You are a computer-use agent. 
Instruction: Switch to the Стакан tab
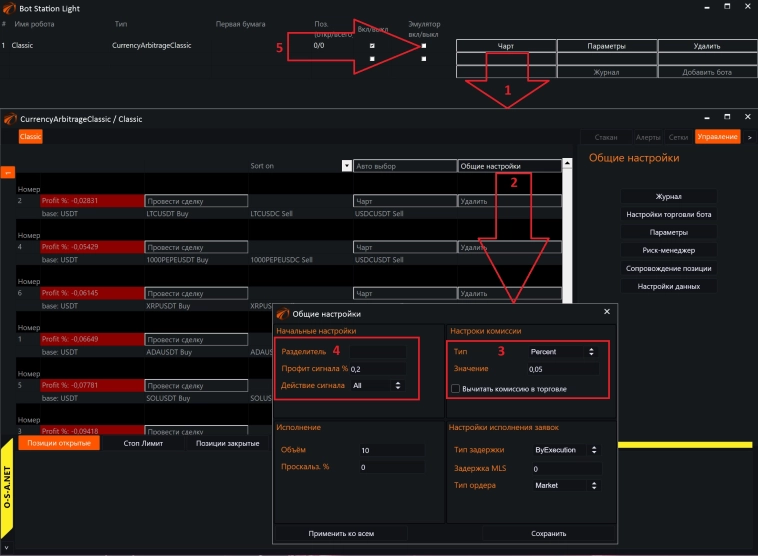[x=604, y=136]
